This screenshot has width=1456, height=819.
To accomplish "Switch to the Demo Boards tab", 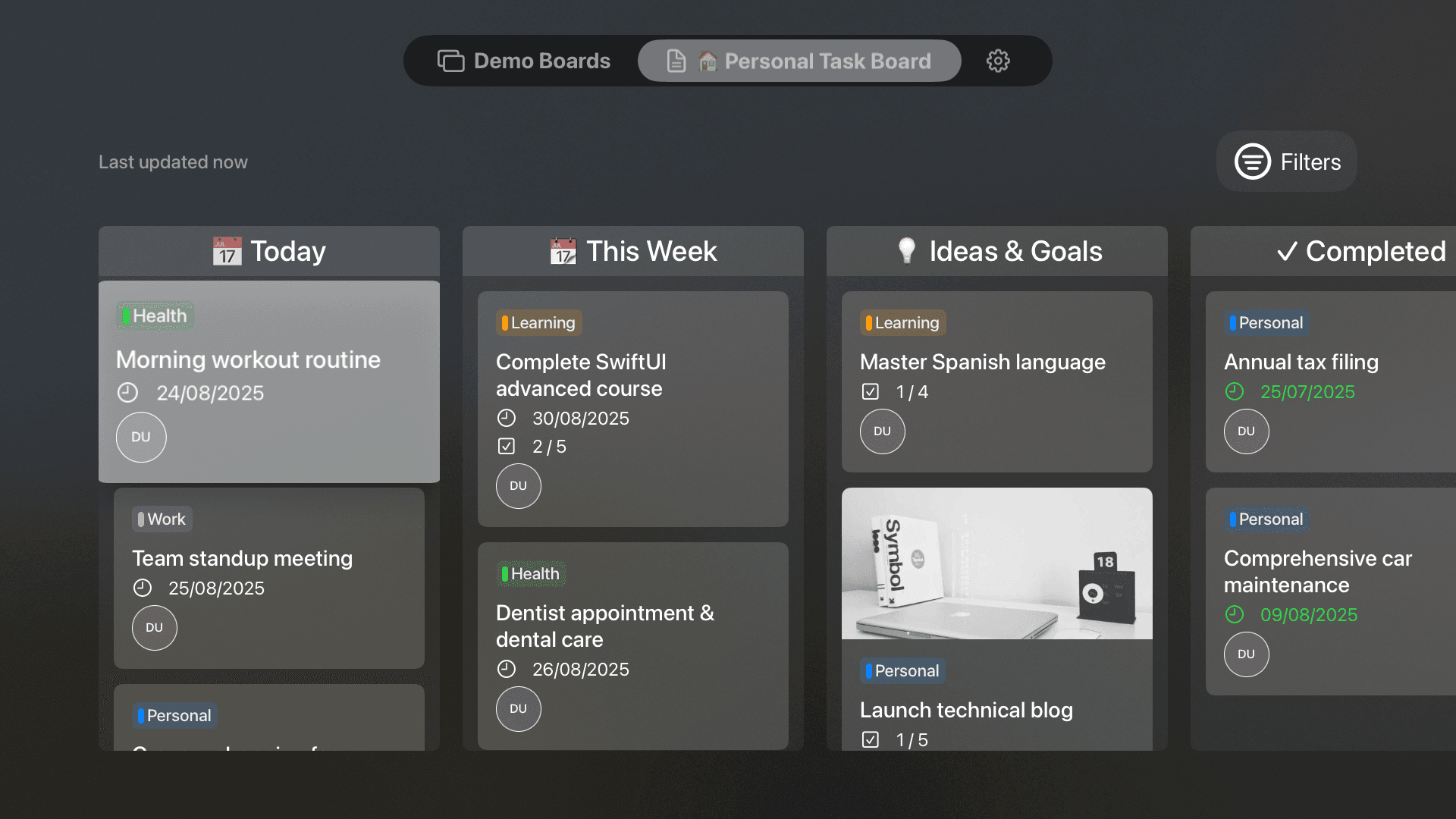I will pos(523,61).
